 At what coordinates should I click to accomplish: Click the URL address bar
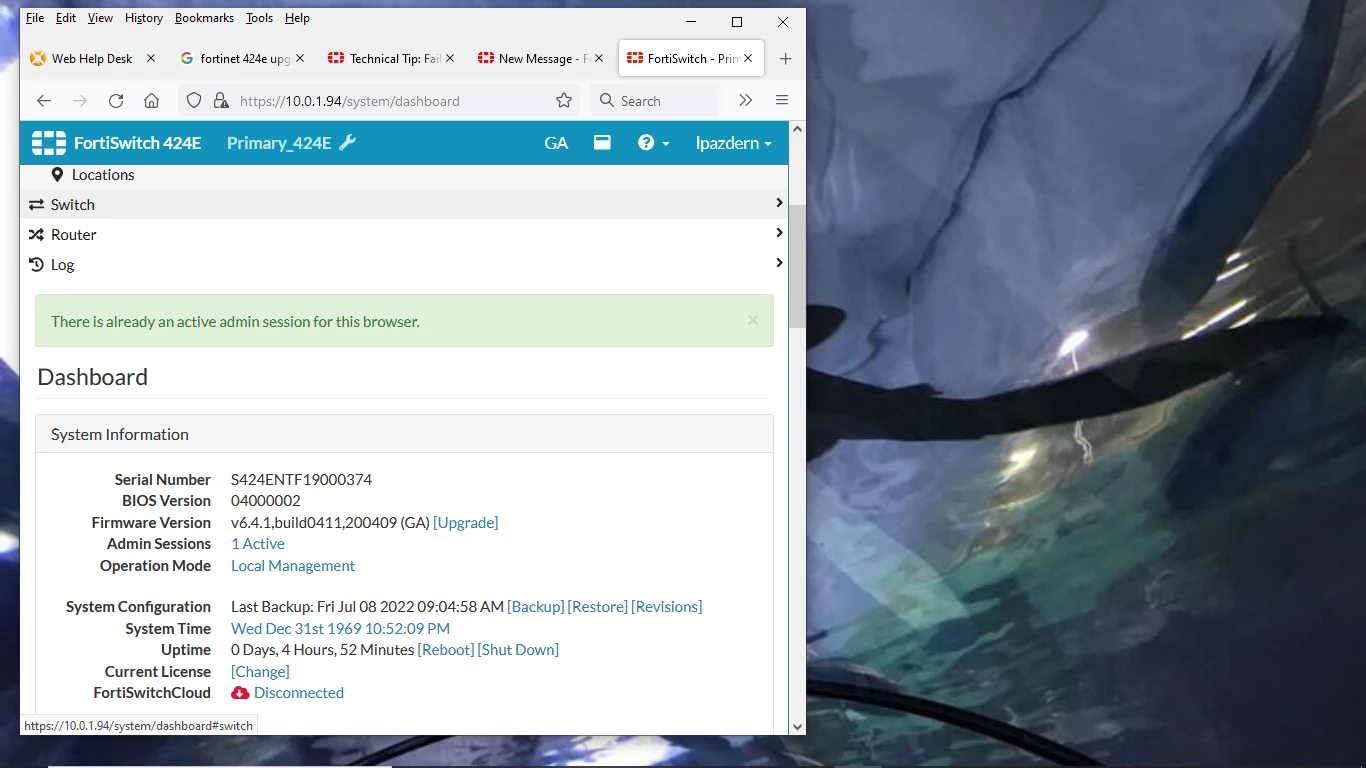[x=380, y=101]
